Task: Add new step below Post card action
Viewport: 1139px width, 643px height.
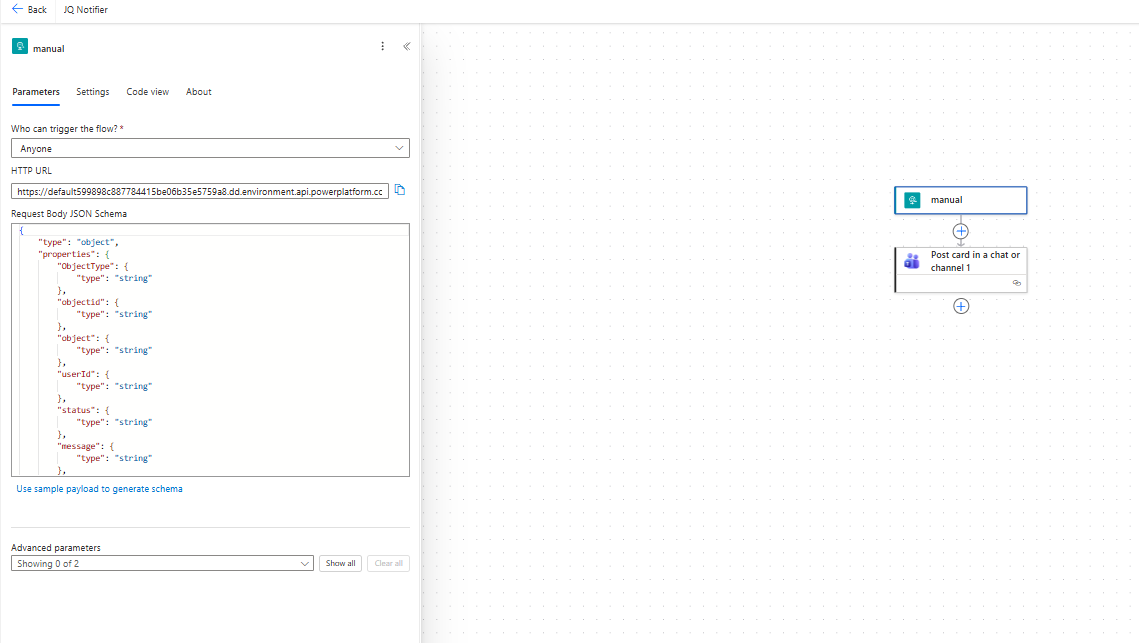Action: [960, 307]
